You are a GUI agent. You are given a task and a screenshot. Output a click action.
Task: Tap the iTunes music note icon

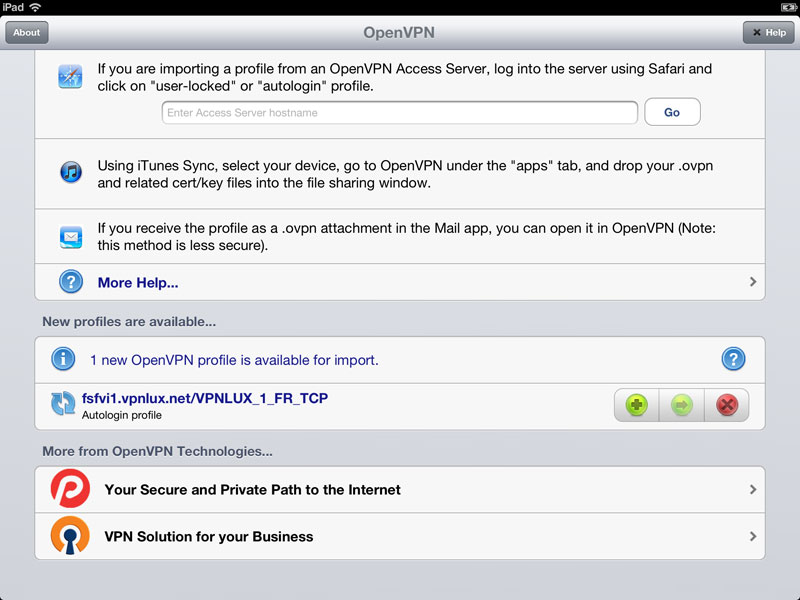click(x=71, y=172)
